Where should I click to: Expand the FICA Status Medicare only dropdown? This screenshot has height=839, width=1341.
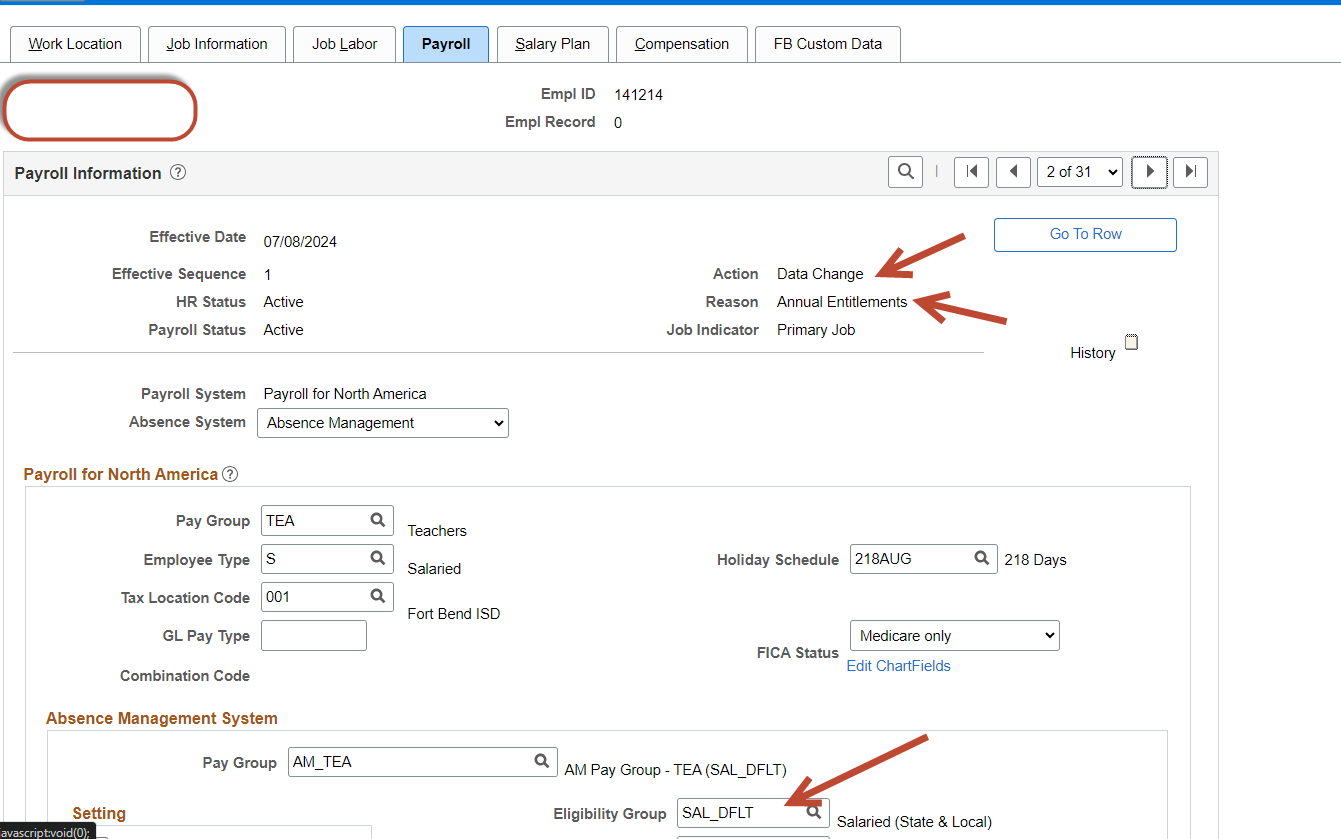[954, 636]
